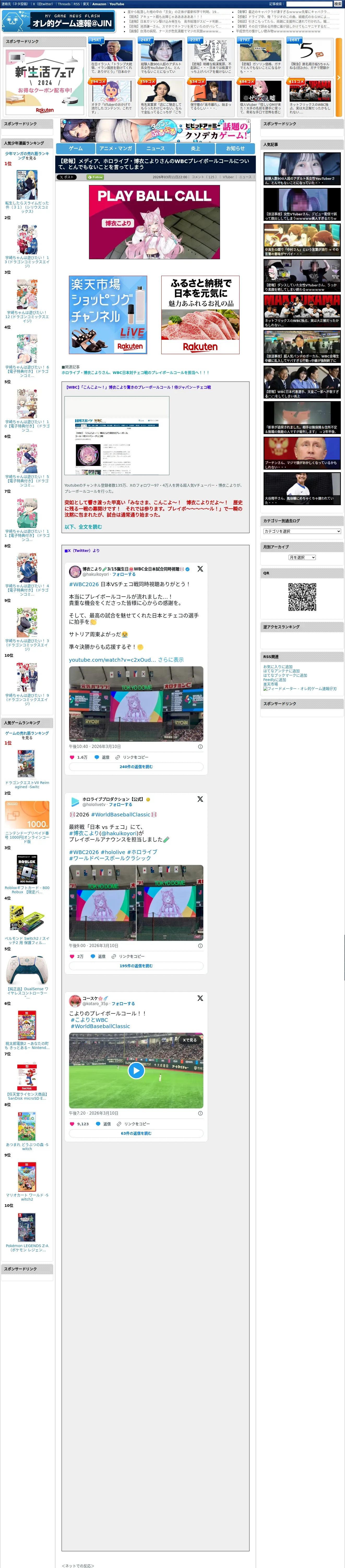Viewport: 345px width, 1568px height.
Task: Open the 新生活フェア 2024 banner
Action: pos(44,82)
